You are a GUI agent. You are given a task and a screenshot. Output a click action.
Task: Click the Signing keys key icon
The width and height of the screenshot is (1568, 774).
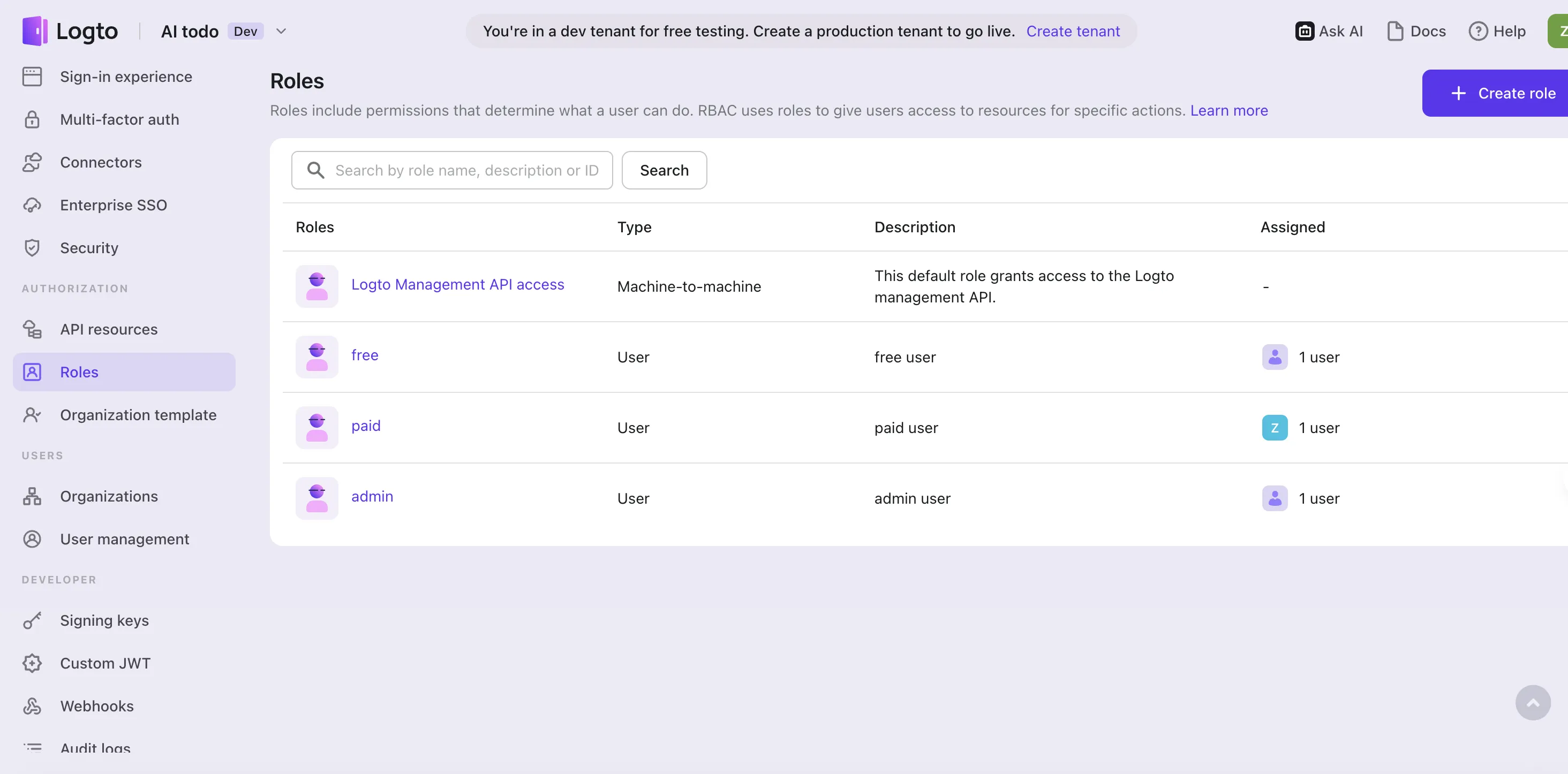pos(32,621)
